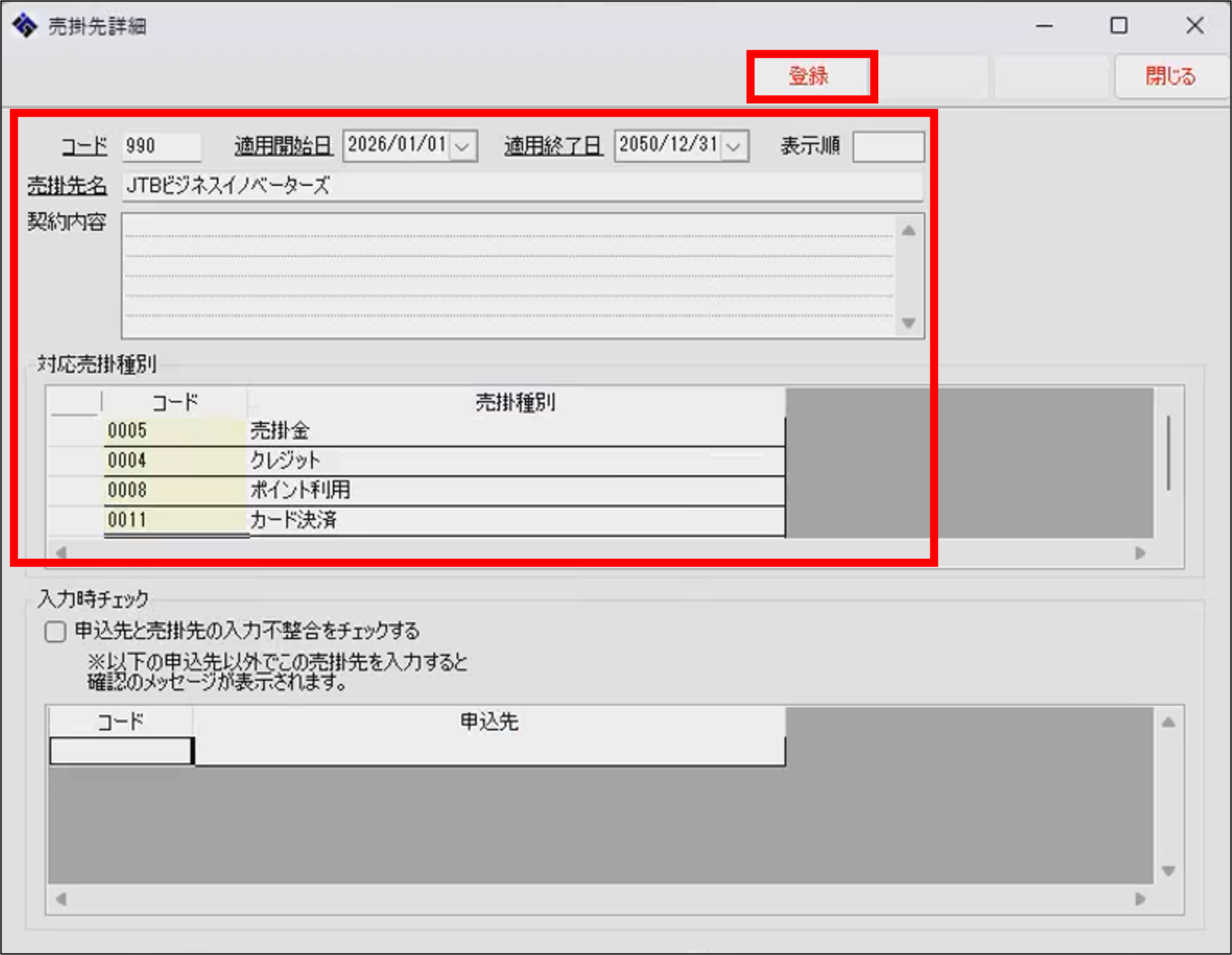Click right arrow of 対応売掛種別 horizontal scrollbar

pyautogui.click(x=1140, y=553)
